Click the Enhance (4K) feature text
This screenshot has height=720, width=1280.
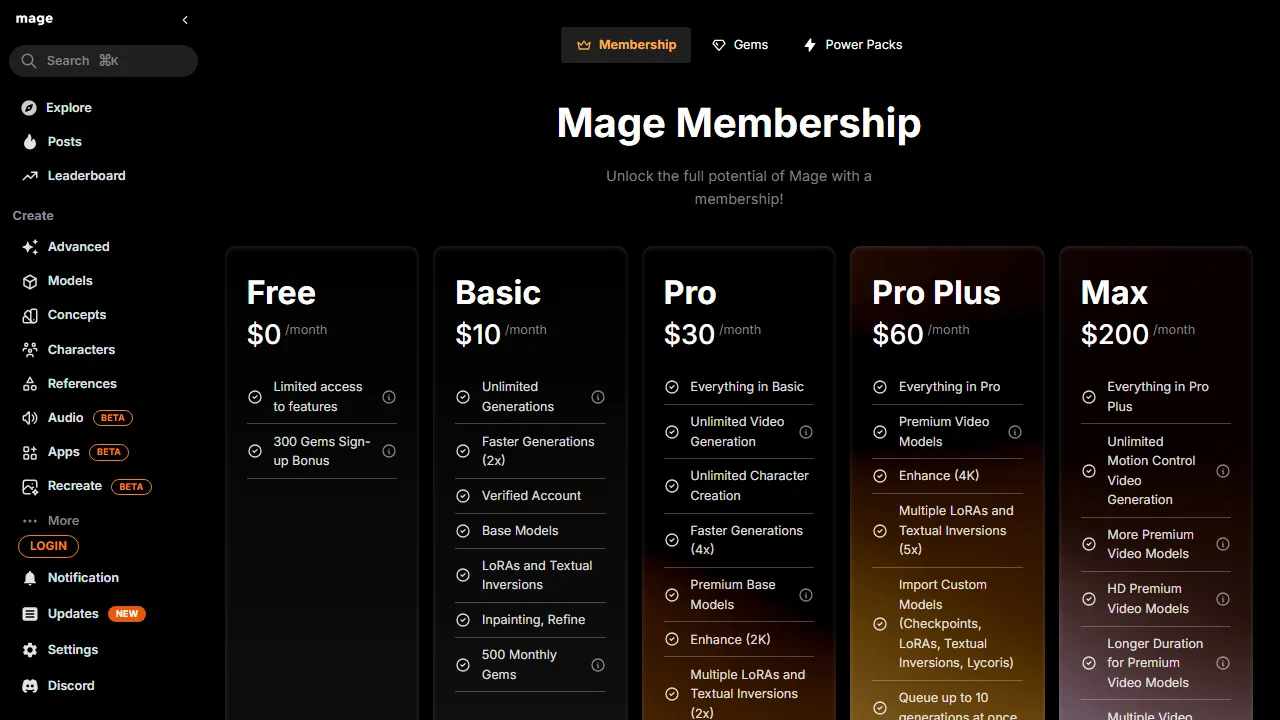[939, 476]
